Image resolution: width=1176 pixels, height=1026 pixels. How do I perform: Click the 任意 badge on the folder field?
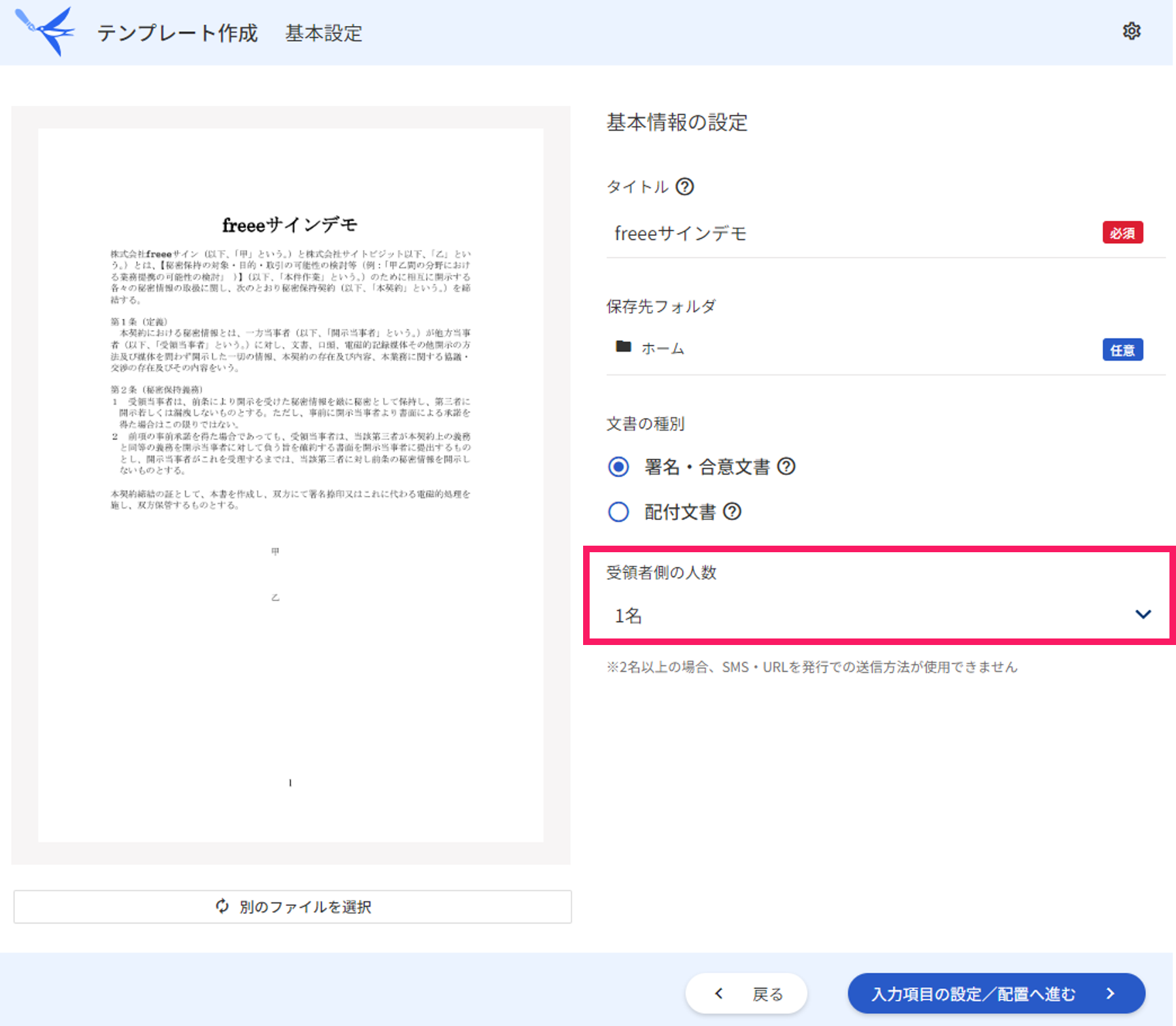pyautogui.click(x=1122, y=350)
